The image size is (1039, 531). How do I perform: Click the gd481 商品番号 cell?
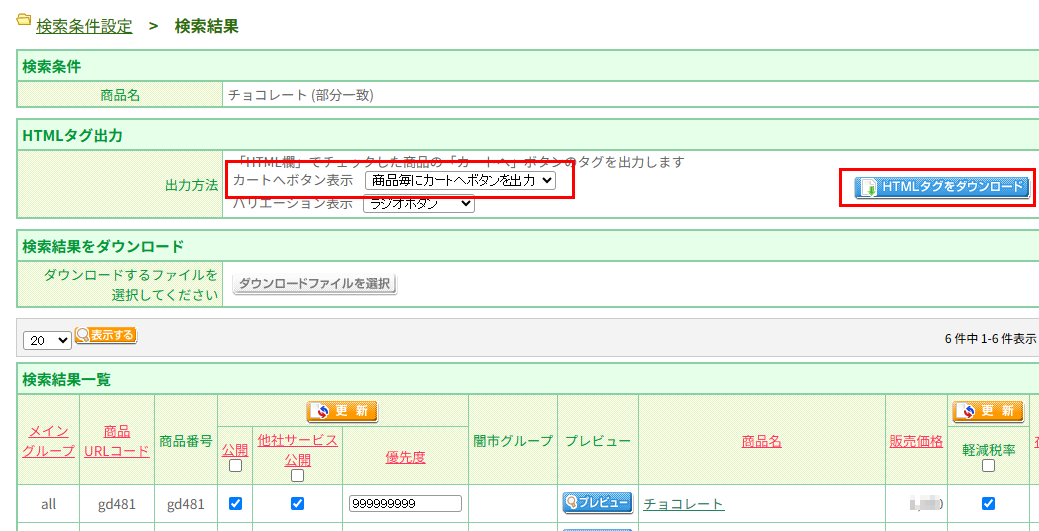click(x=186, y=504)
